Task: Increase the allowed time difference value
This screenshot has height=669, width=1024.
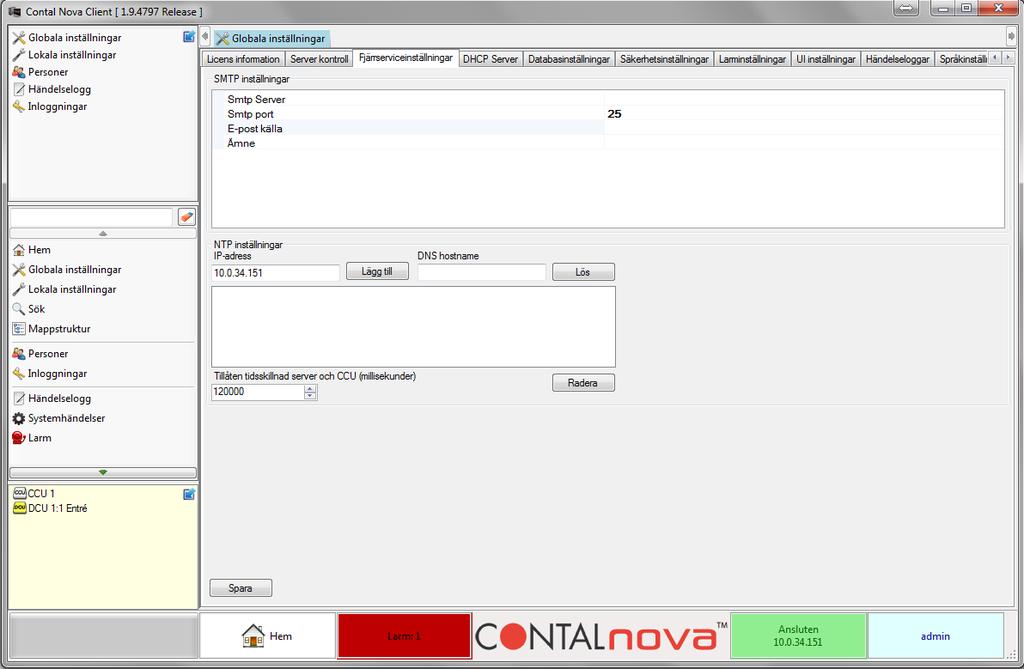Action: pos(310,388)
